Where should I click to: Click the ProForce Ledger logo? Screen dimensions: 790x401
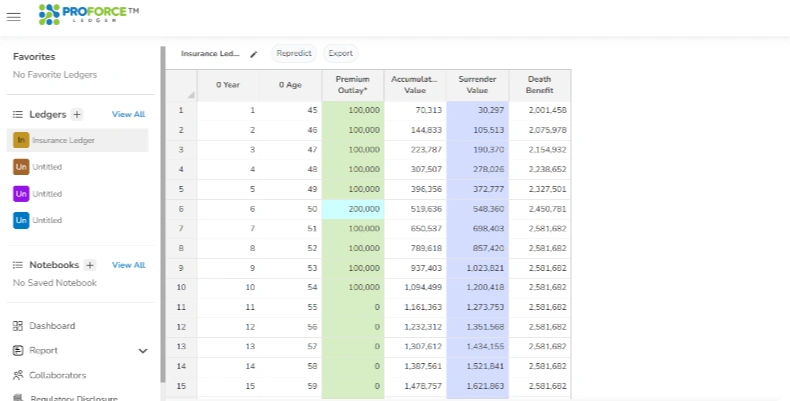point(89,15)
